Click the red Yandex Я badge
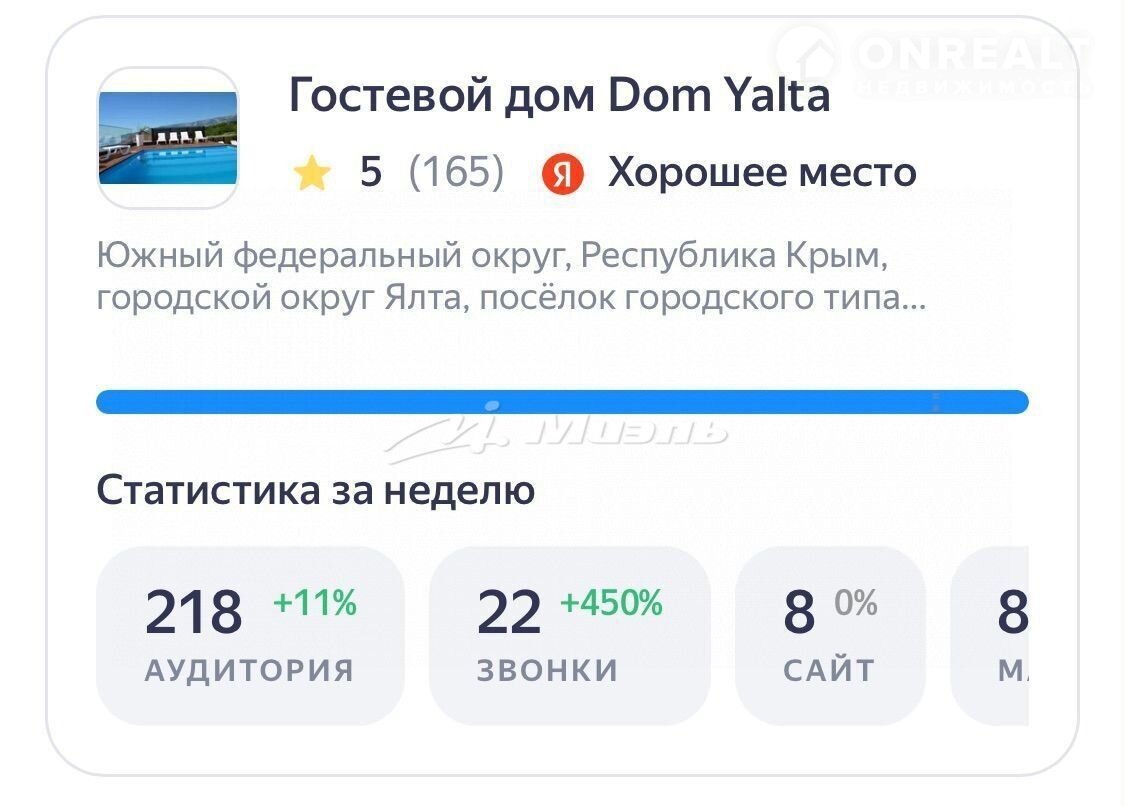The width and height of the screenshot is (1125, 806). pyautogui.click(x=562, y=175)
